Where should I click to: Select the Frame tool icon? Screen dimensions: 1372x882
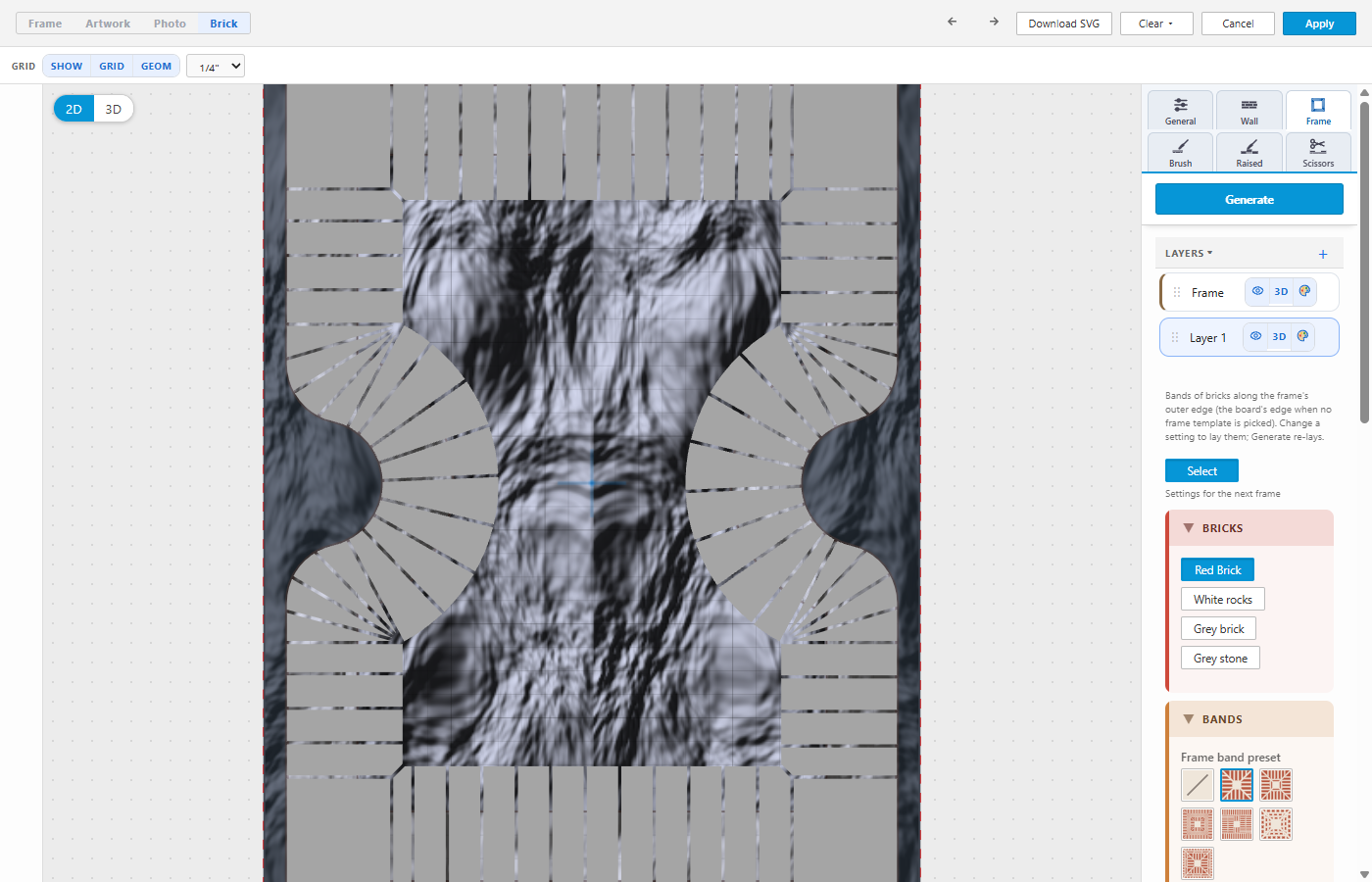1318,111
